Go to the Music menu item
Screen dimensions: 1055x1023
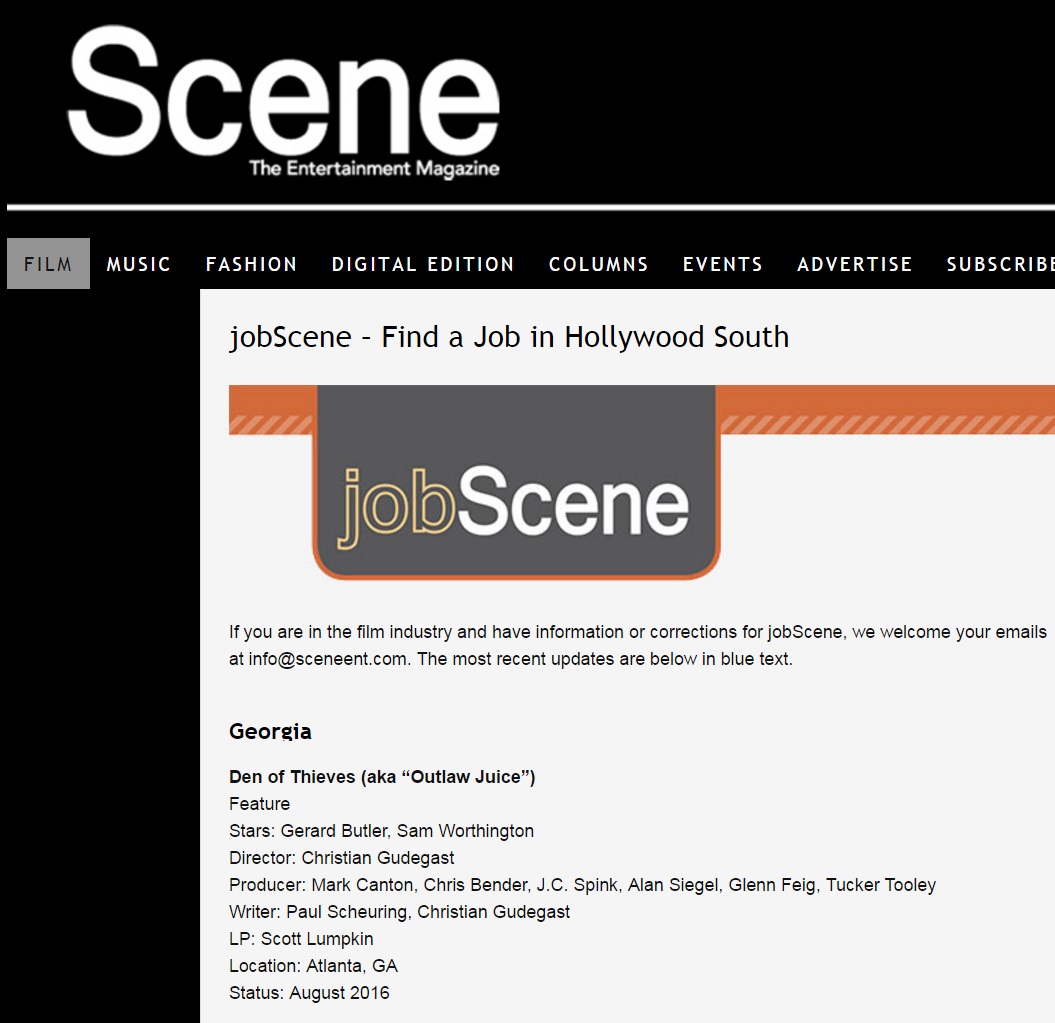tap(139, 264)
